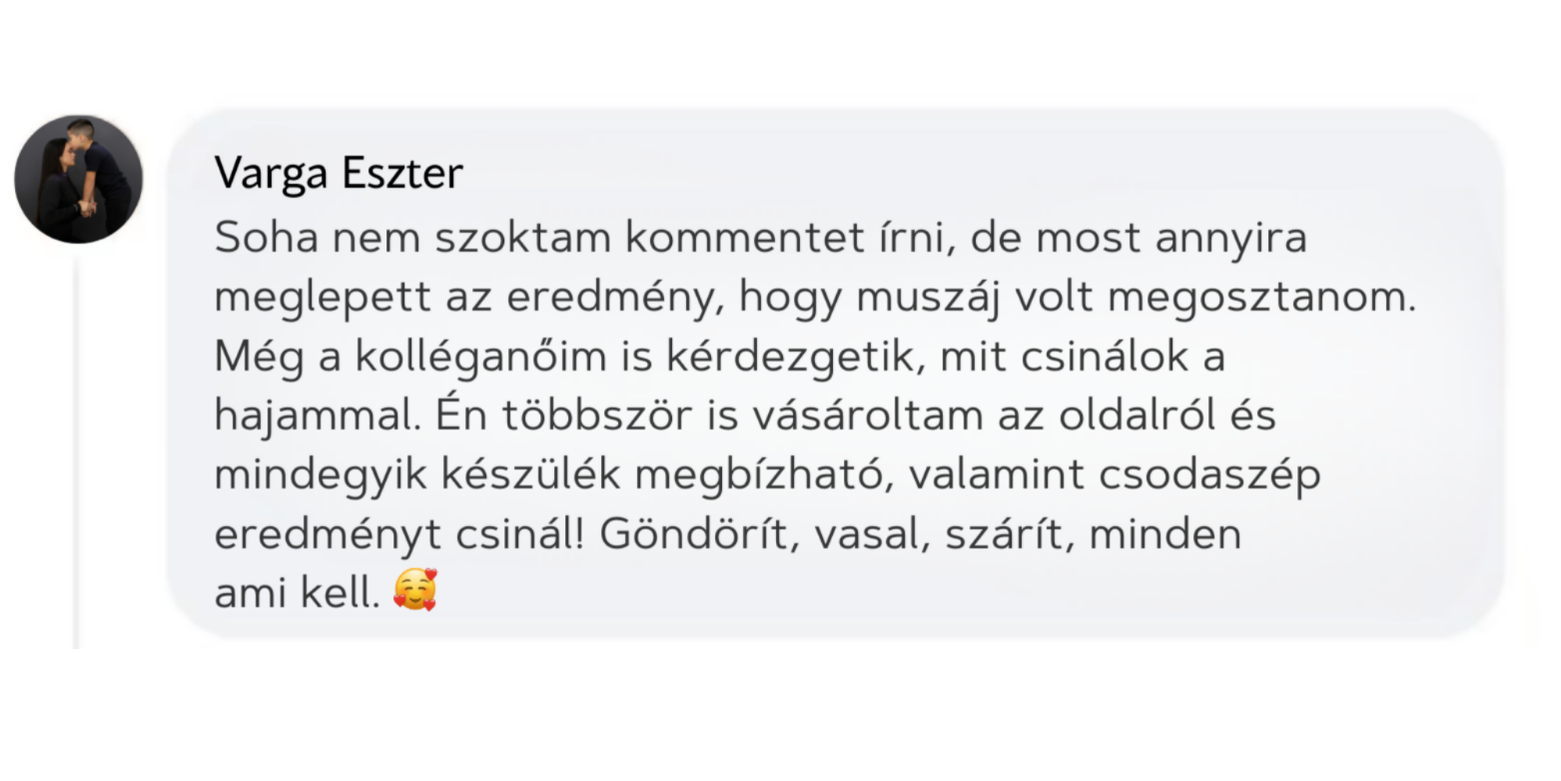The height and width of the screenshot is (781, 1561).
Task: Click the word "csodaszép" in the comment
Action: point(1209,475)
